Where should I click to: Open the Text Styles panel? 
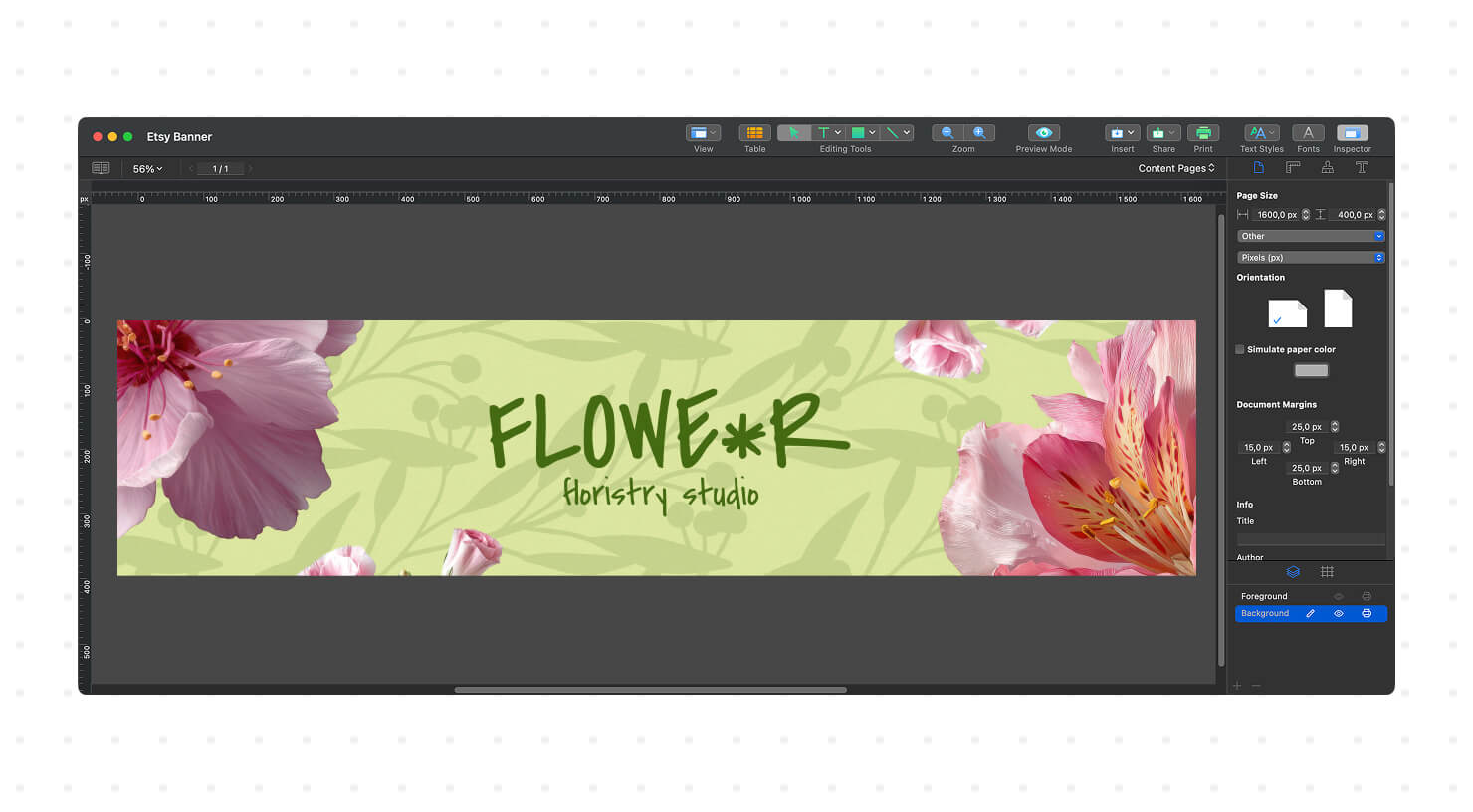(x=1261, y=133)
